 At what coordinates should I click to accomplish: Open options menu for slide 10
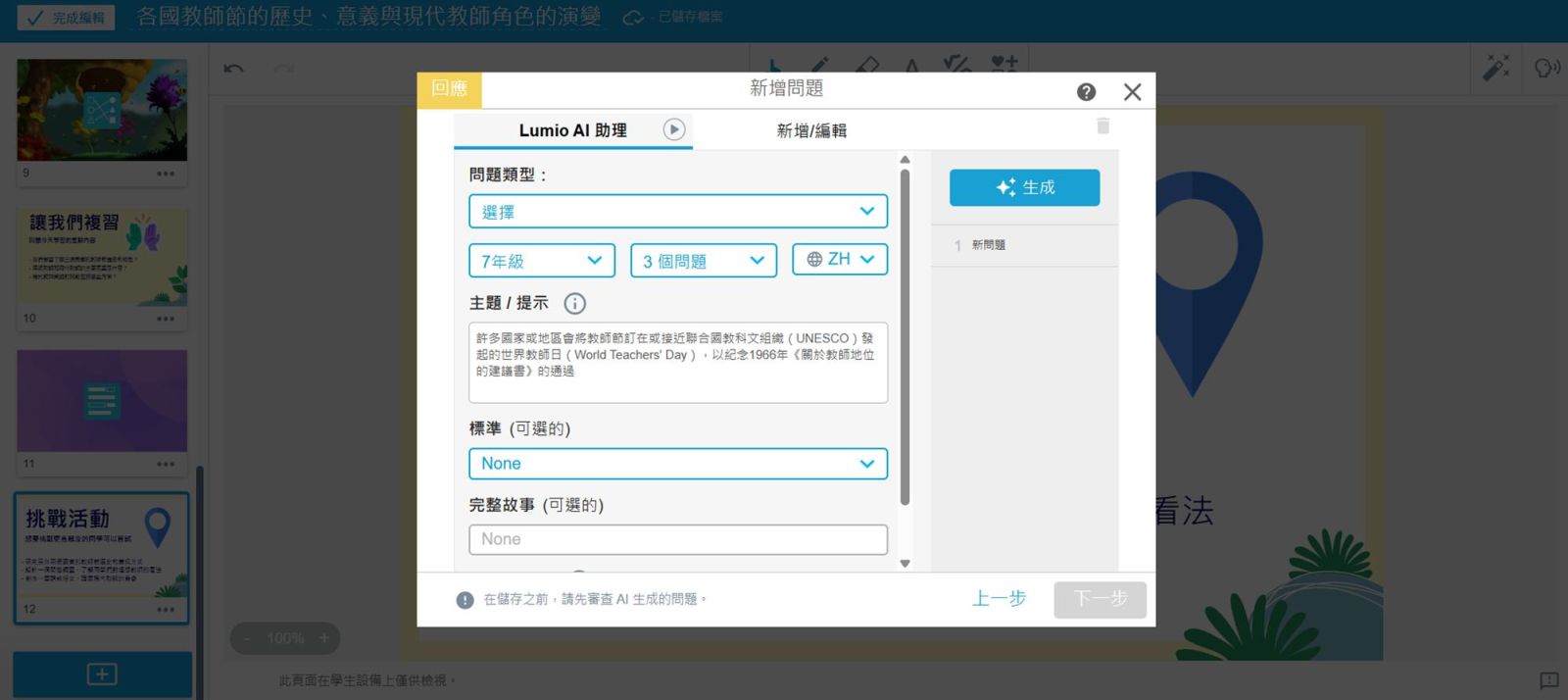pyautogui.click(x=166, y=319)
